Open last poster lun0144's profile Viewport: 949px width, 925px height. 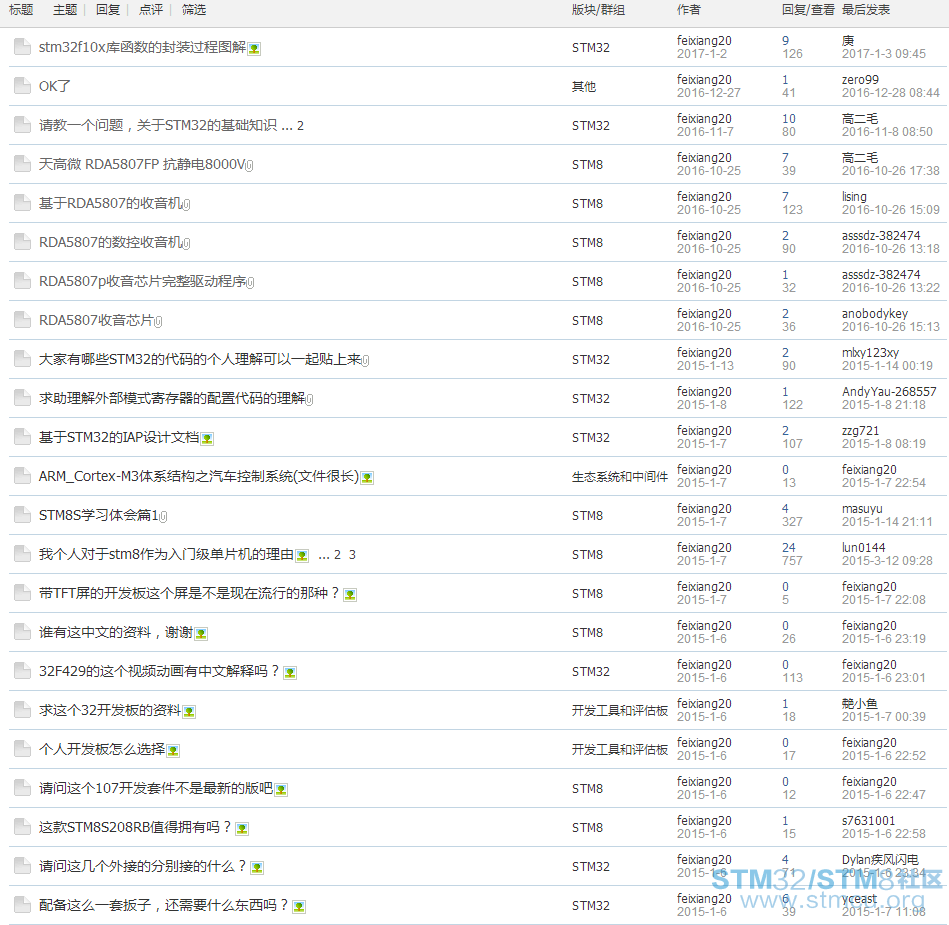(x=864, y=548)
